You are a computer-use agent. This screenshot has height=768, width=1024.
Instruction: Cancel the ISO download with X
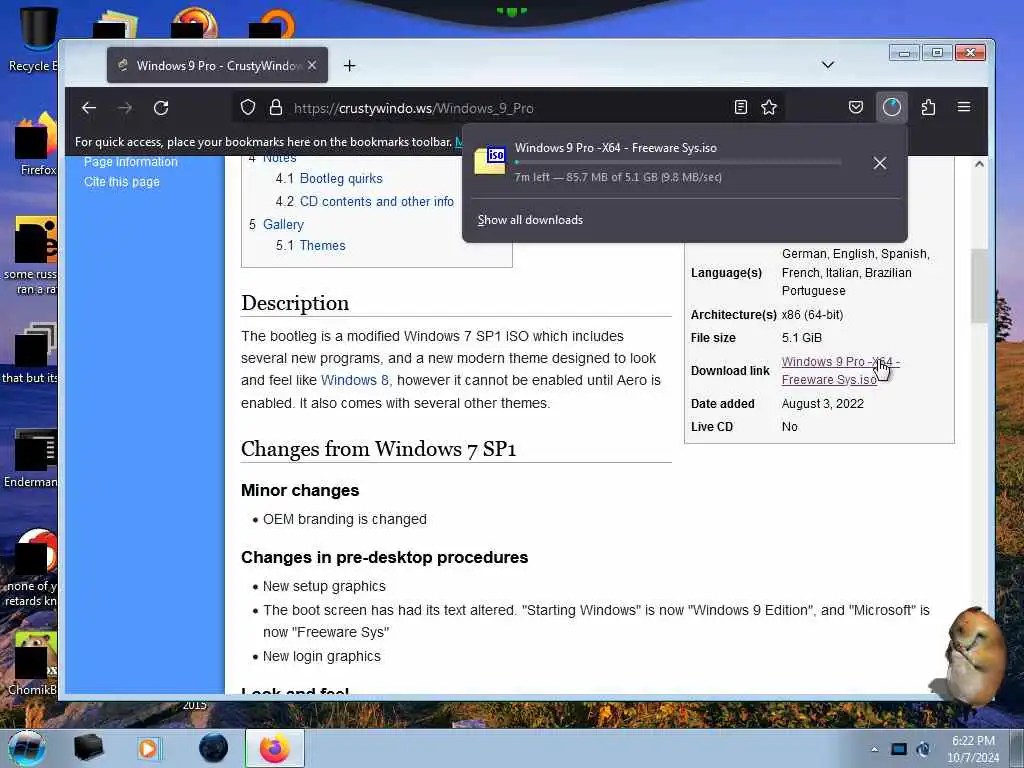[x=880, y=163]
